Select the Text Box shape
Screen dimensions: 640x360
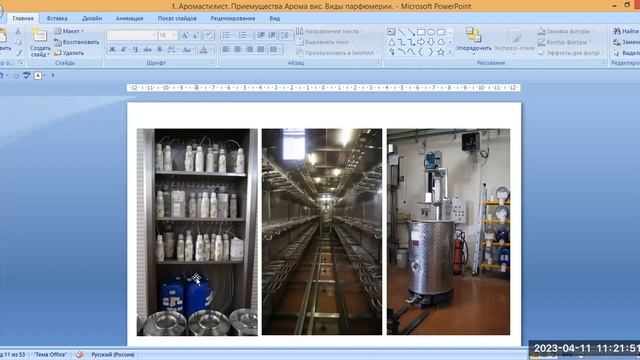pyautogui.click(x=391, y=32)
